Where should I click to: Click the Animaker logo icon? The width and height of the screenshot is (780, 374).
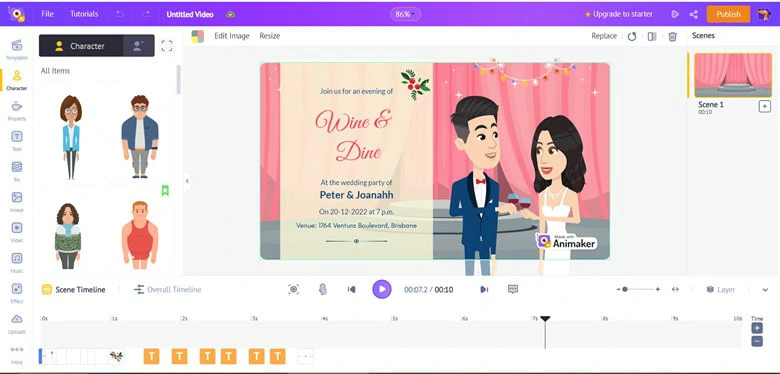pyautogui.click(x=16, y=14)
